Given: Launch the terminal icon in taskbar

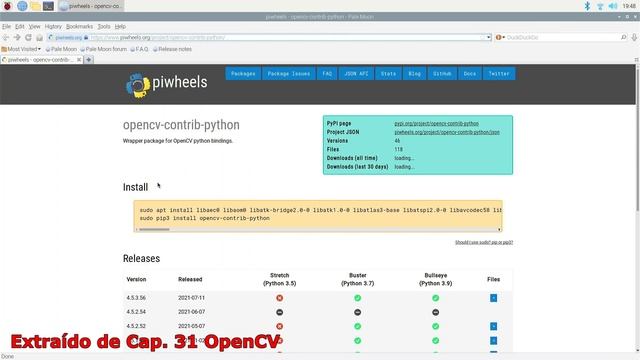Looking at the screenshot, I should click(x=48, y=6).
